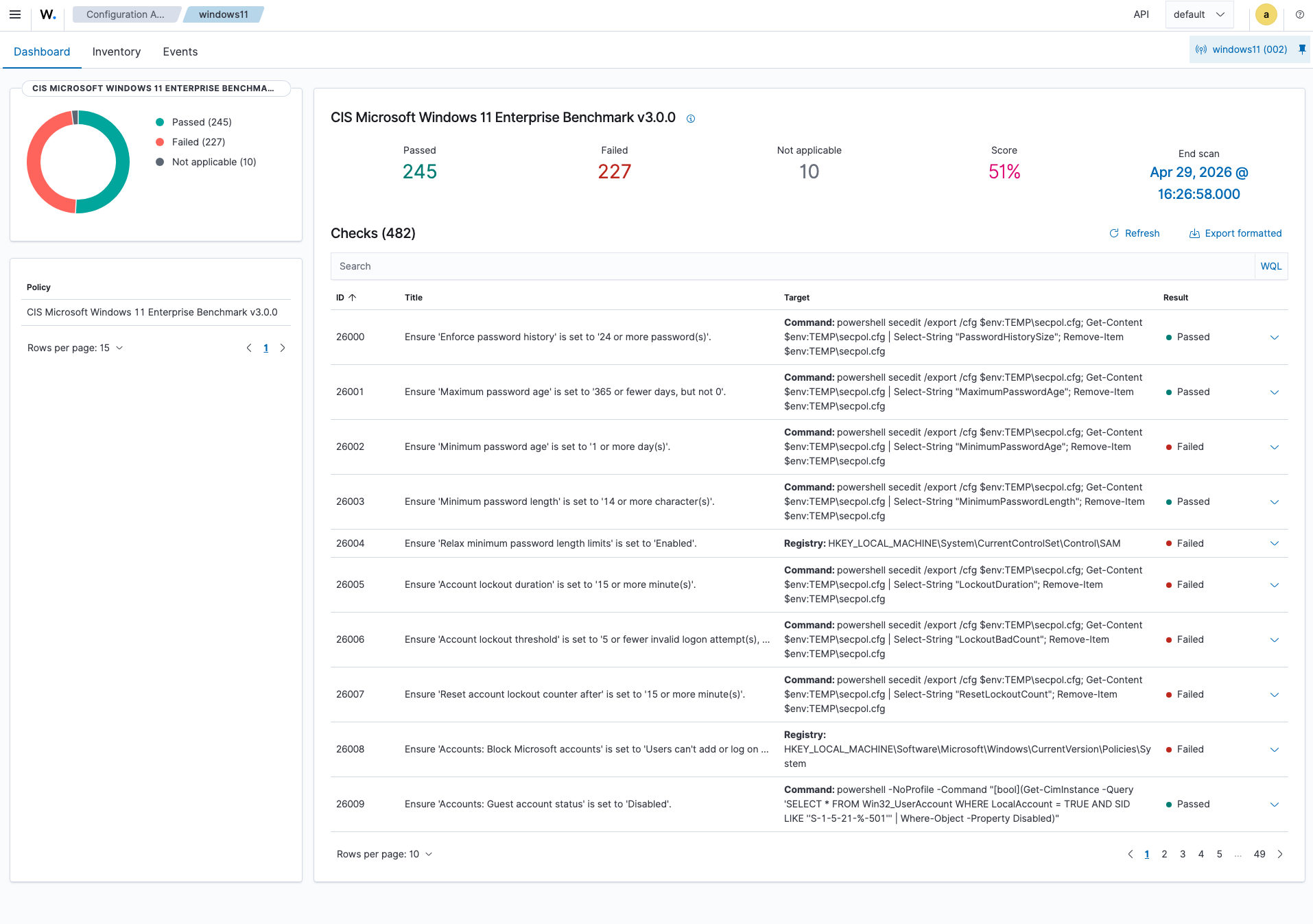Click title 'Relax minimum password length limits'
Image resolution: width=1313 pixels, height=924 pixels.
[x=551, y=543]
